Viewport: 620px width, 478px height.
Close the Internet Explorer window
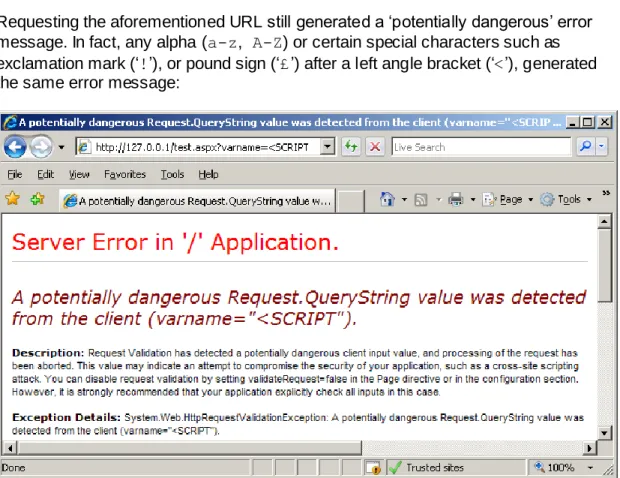[x=604, y=123]
